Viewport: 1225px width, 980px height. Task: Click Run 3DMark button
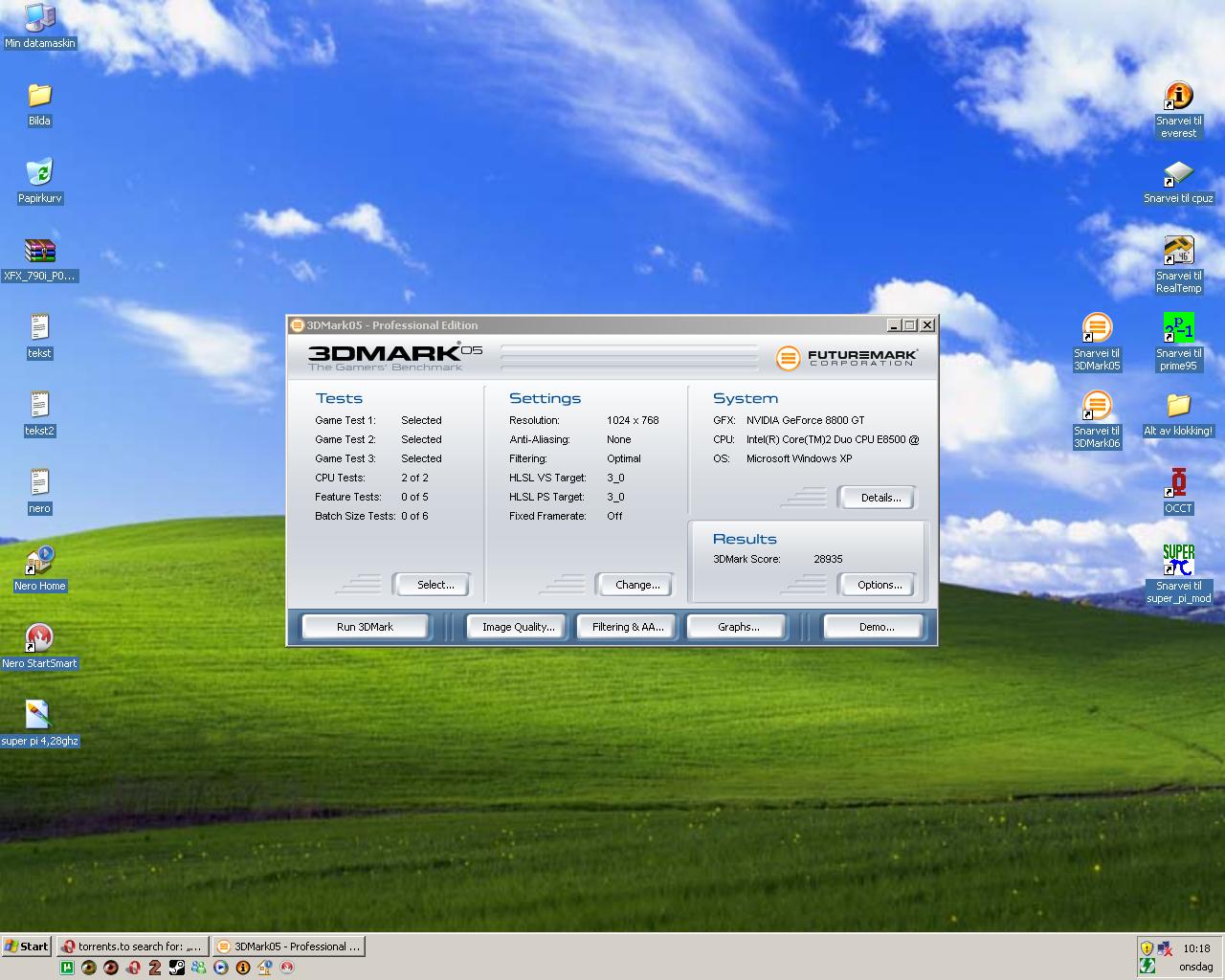(x=365, y=627)
